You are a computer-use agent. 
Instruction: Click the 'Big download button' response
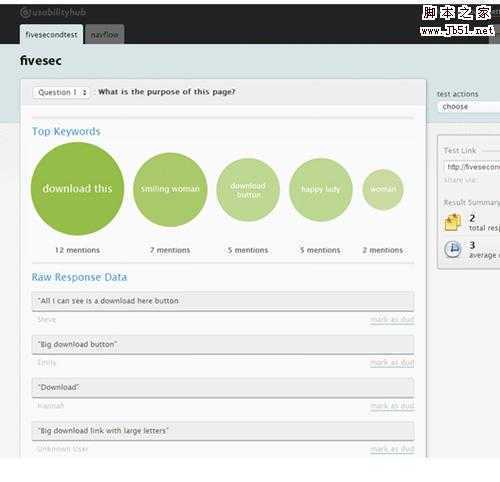click(223, 344)
